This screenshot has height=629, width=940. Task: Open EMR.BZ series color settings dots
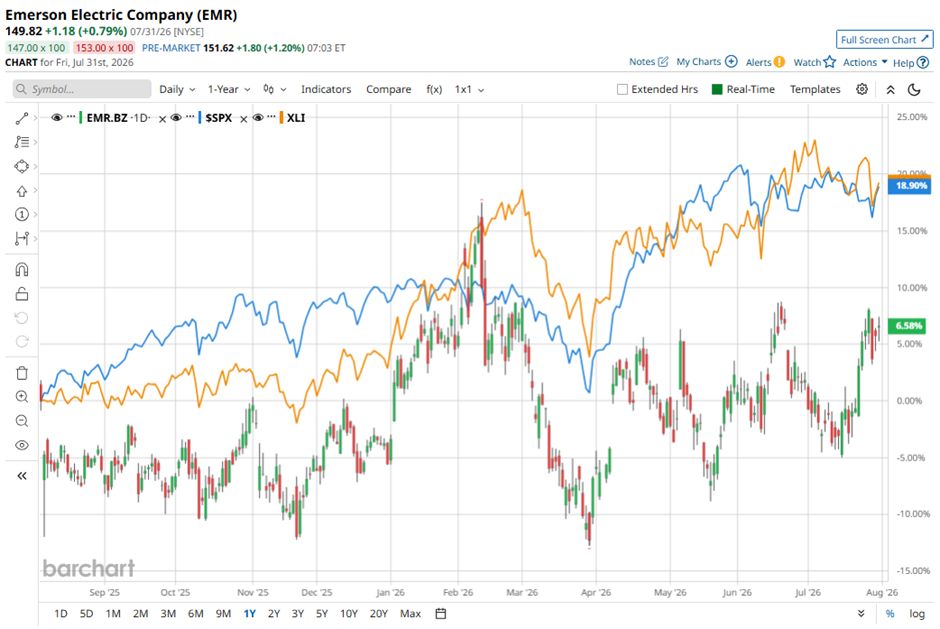71,117
